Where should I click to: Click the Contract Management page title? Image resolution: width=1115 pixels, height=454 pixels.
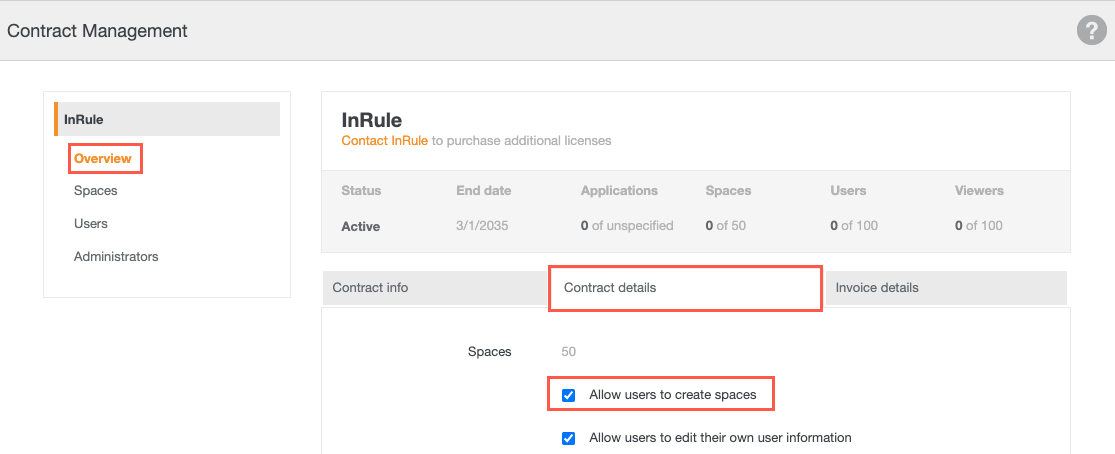pyautogui.click(x=97, y=31)
